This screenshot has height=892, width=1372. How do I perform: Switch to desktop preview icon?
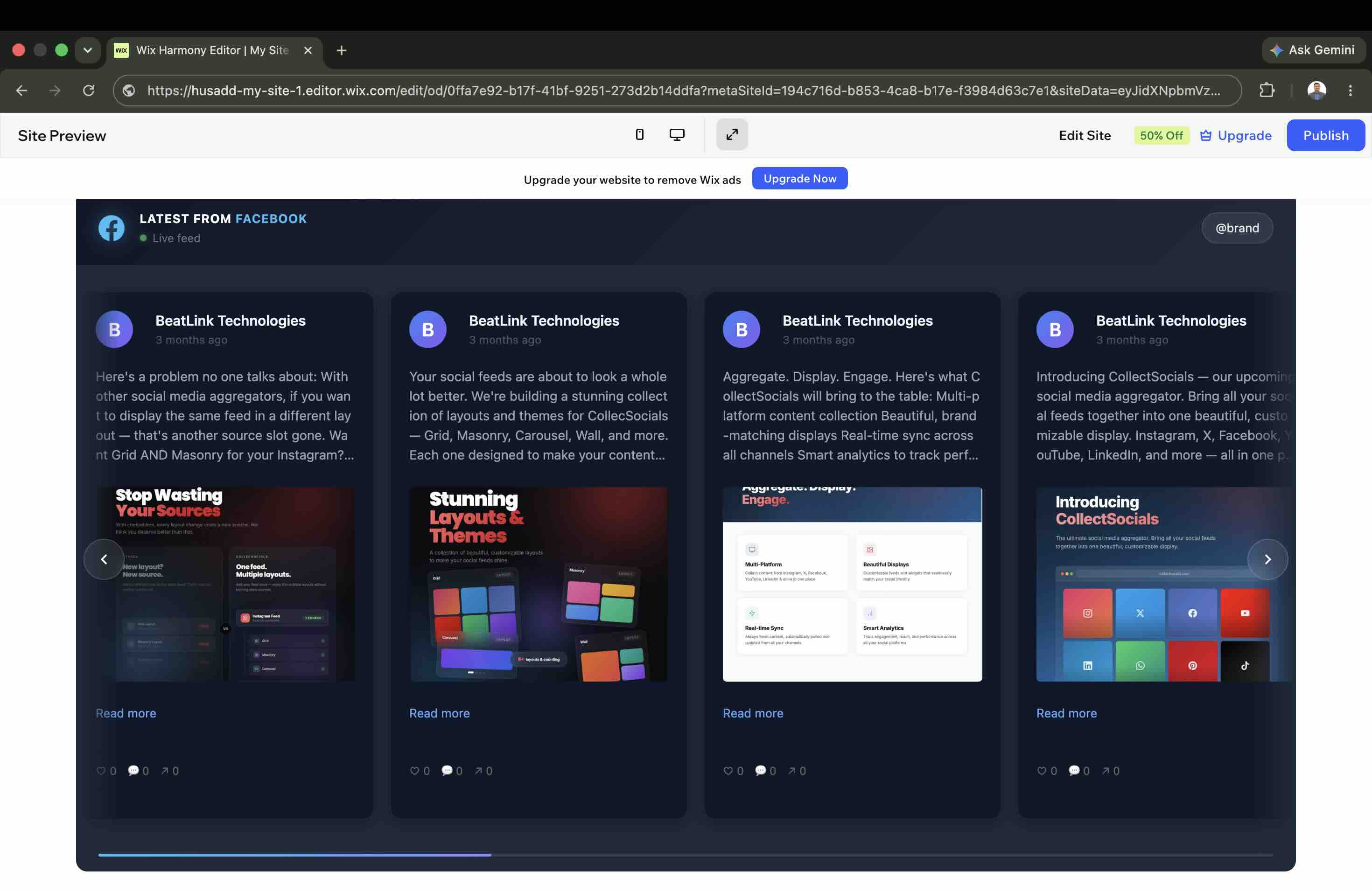(x=677, y=135)
